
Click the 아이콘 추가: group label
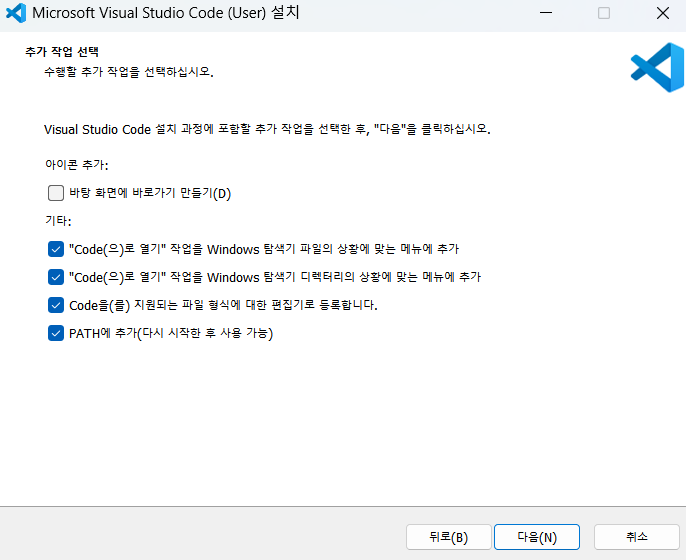coord(77,164)
